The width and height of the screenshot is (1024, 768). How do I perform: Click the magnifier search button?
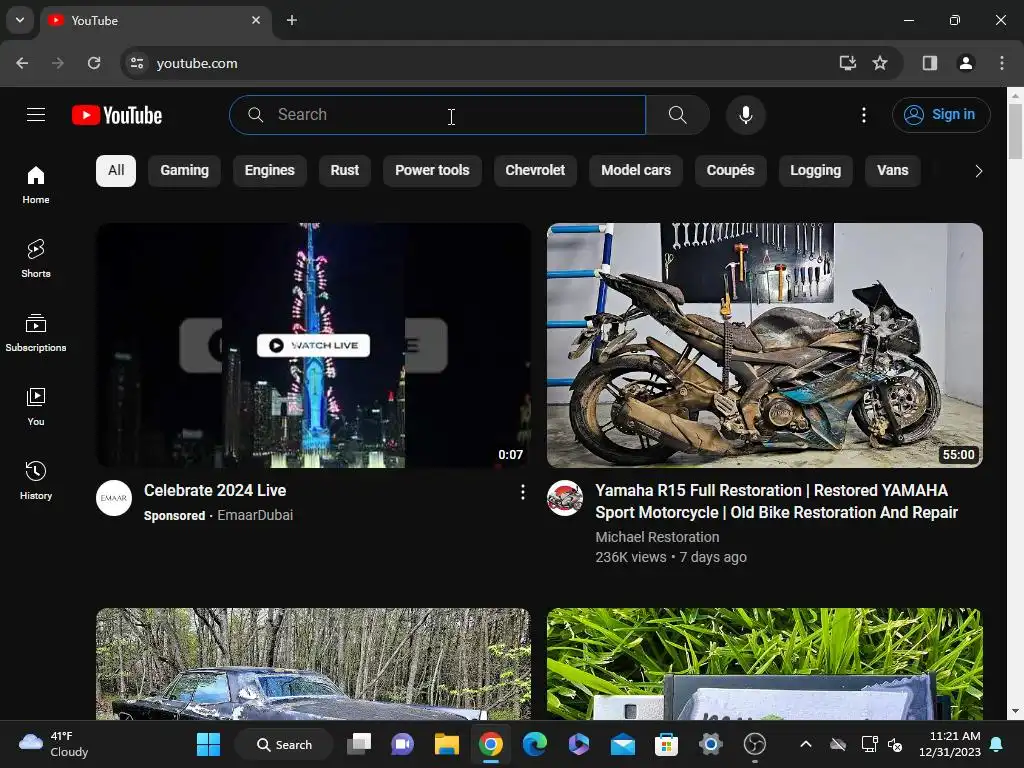(677, 115)
